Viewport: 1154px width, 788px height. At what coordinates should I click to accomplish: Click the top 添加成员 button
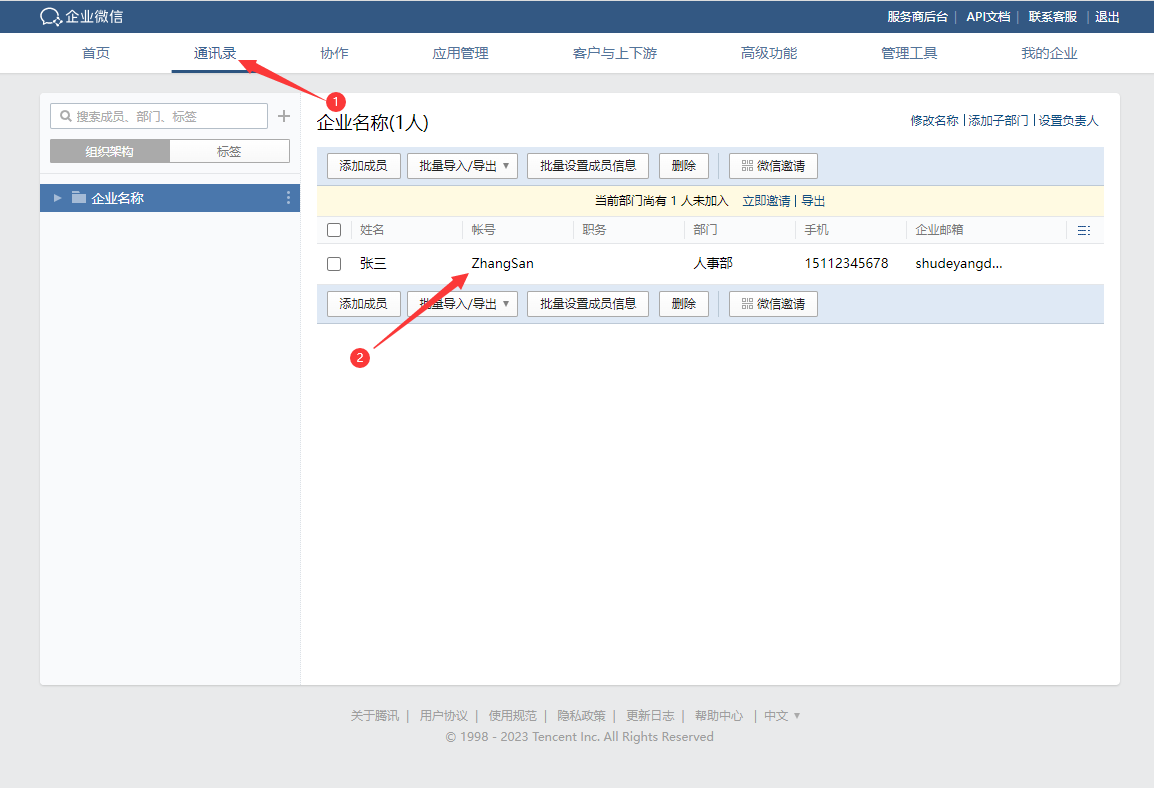[x=363, y=166]
